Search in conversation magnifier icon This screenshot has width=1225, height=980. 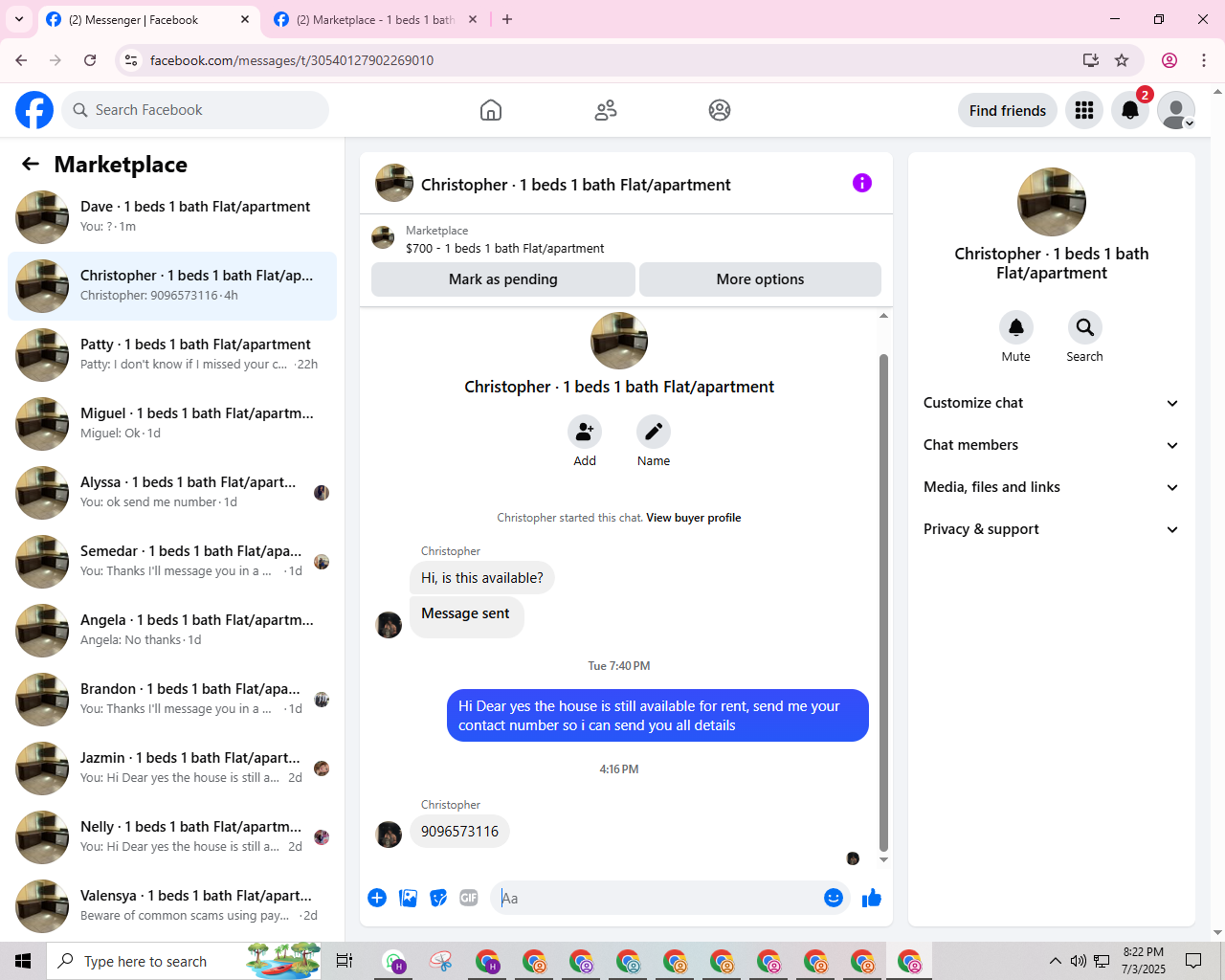coord(1085,327)
